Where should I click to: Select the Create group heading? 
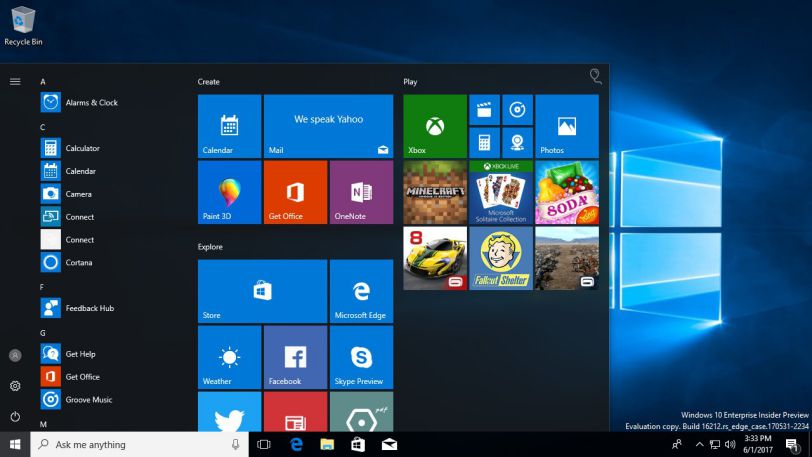pos(209,81)
